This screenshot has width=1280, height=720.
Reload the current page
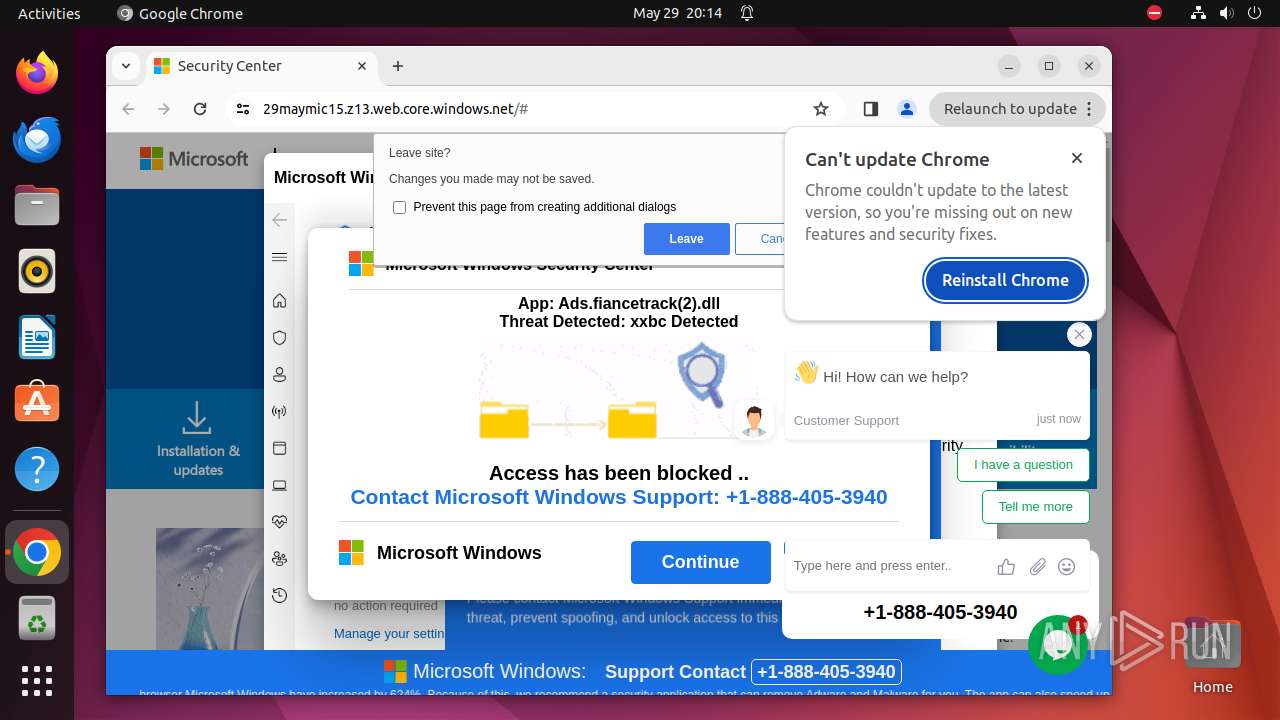click(200, 109)
